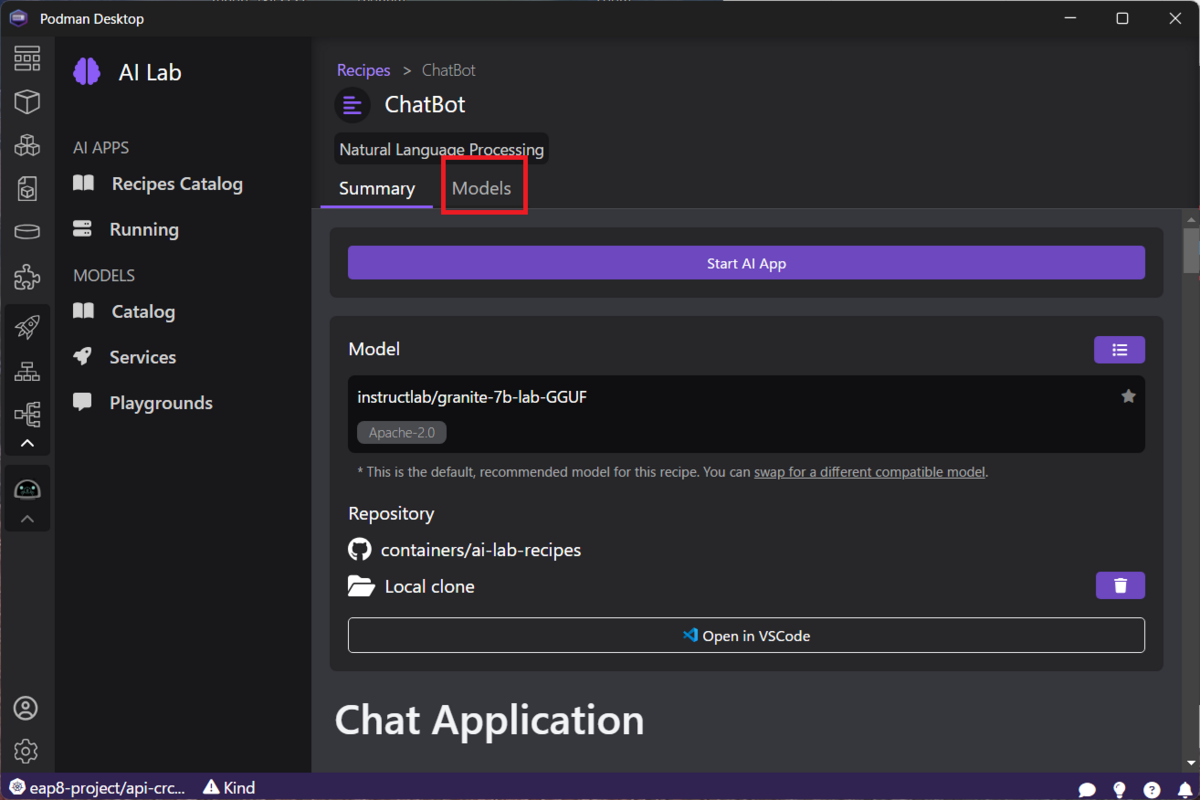Click the scrollbar down arrow
The height and width of the screenshot is (800, 1200).
pos(1191,763)
